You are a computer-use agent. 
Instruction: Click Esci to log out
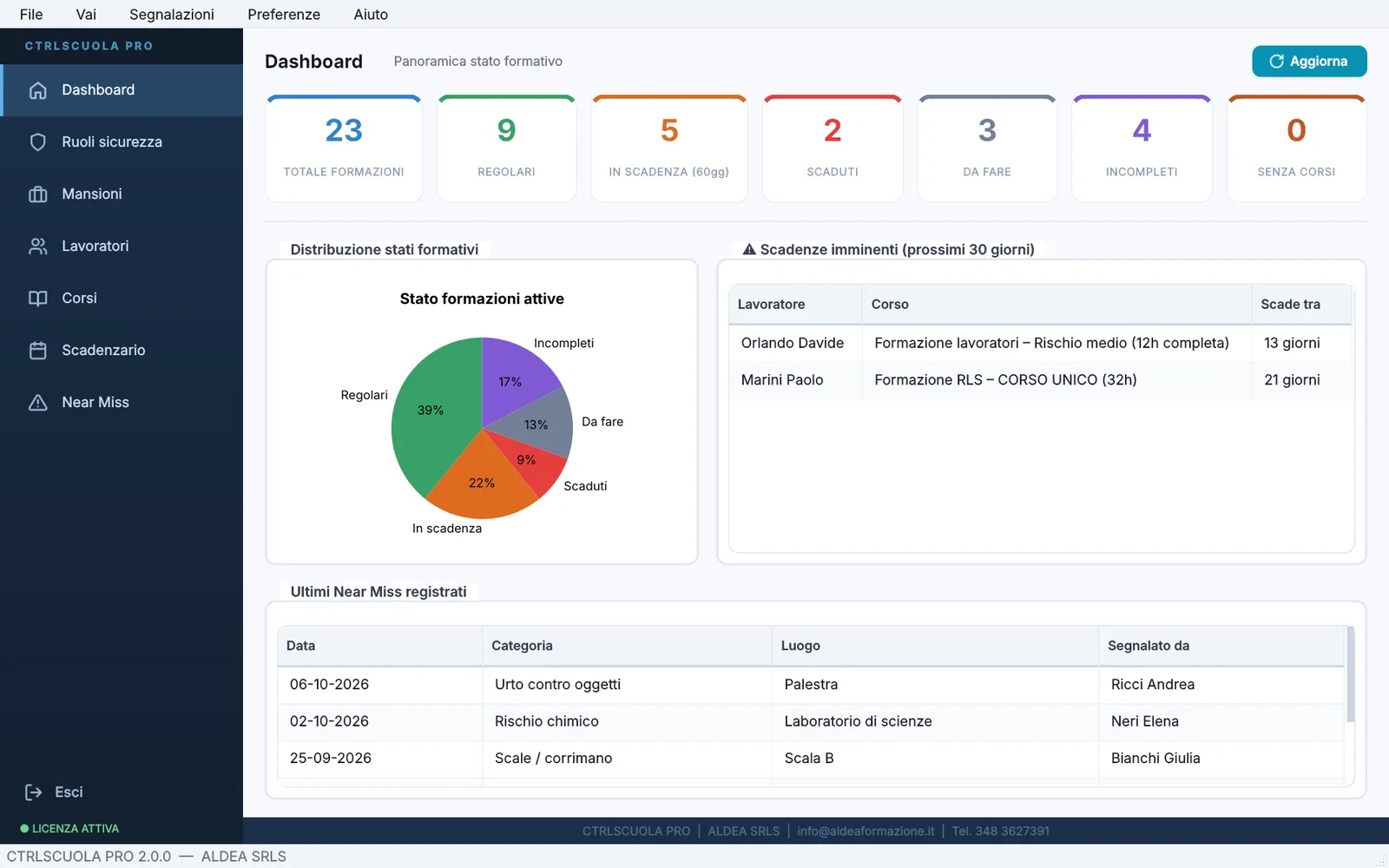(69, 792)
